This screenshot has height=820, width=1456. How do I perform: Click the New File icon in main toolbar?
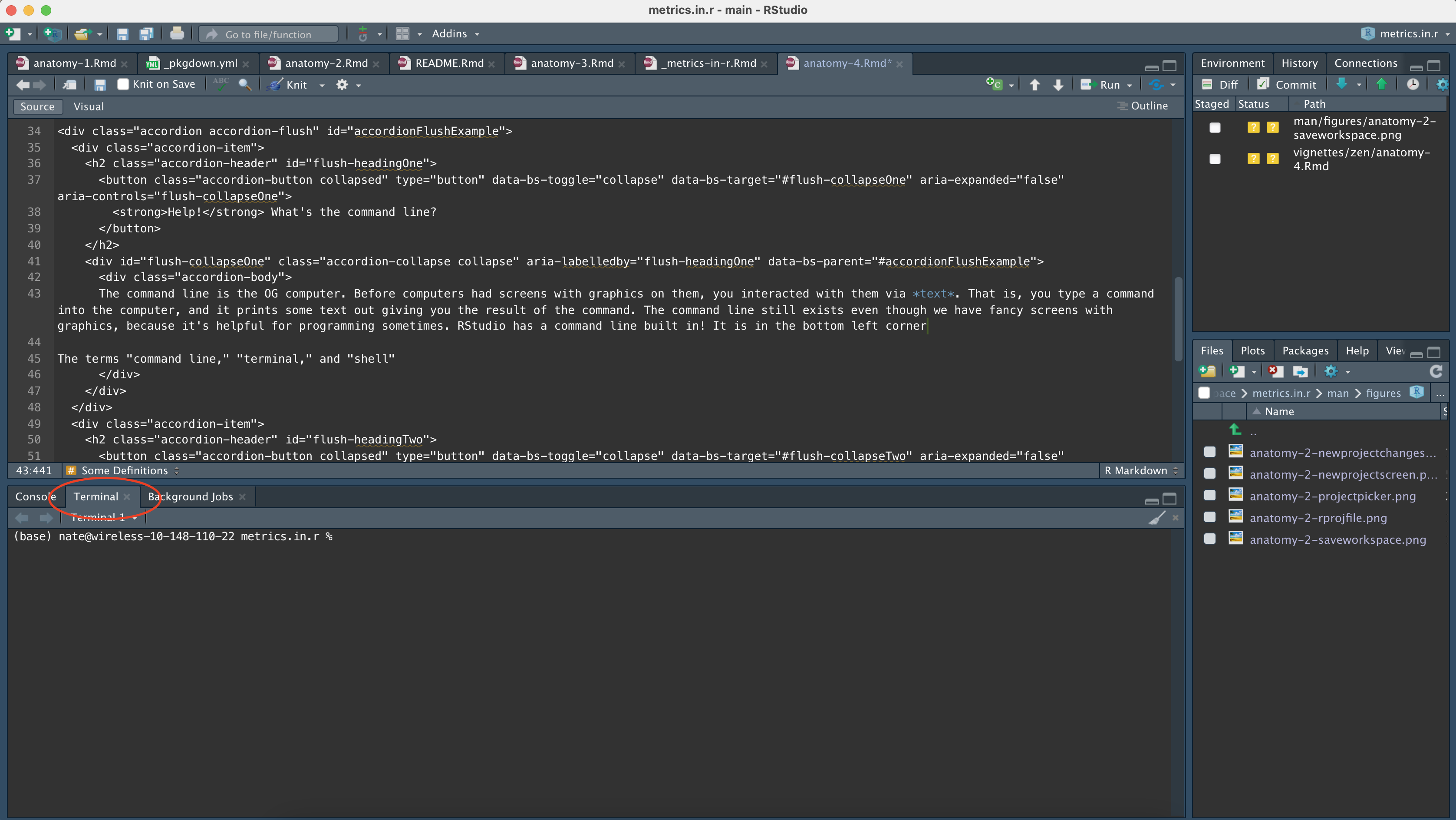coord(13,34)
